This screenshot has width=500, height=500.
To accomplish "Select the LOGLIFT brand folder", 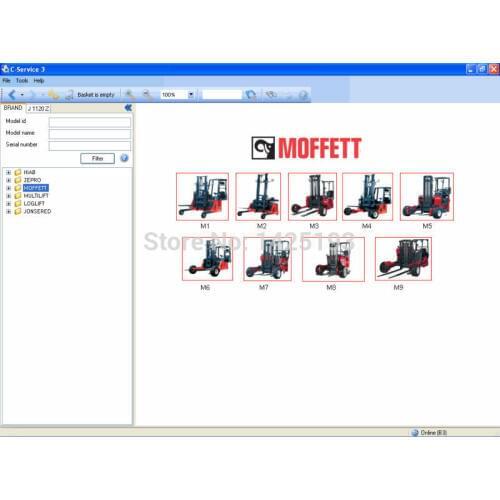I will [34, 204].
